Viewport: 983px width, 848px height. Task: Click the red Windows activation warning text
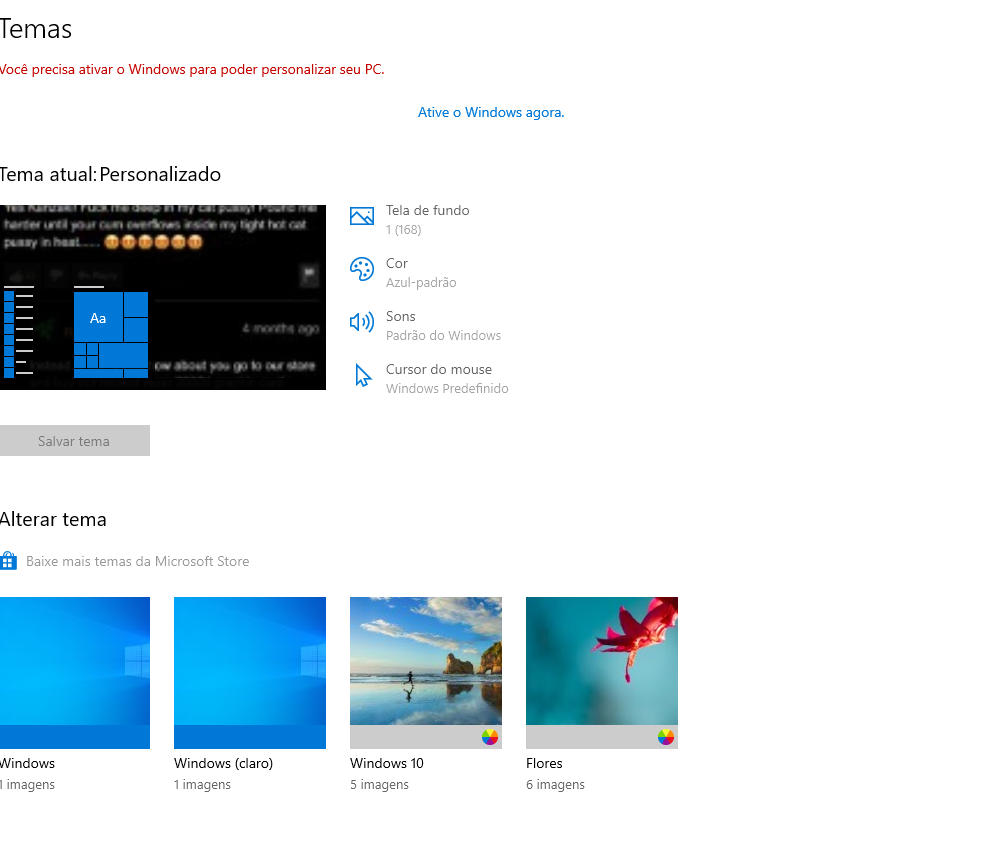tap(191, 70)
